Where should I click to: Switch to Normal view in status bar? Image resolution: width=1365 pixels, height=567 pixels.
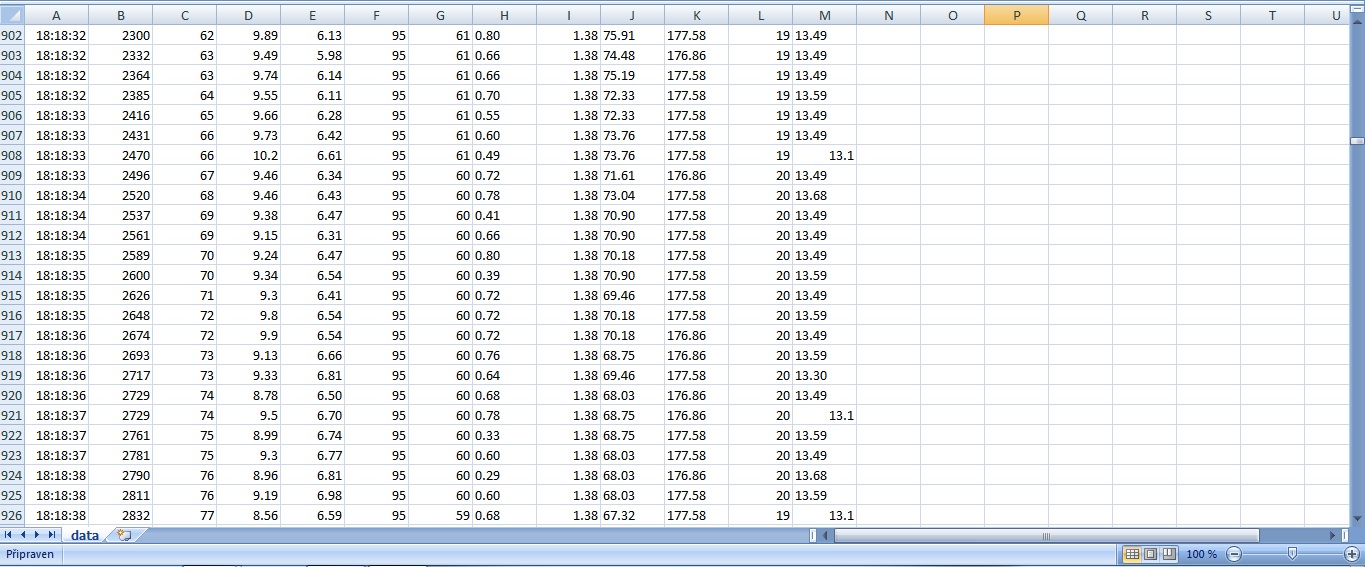pos(1132,554)
